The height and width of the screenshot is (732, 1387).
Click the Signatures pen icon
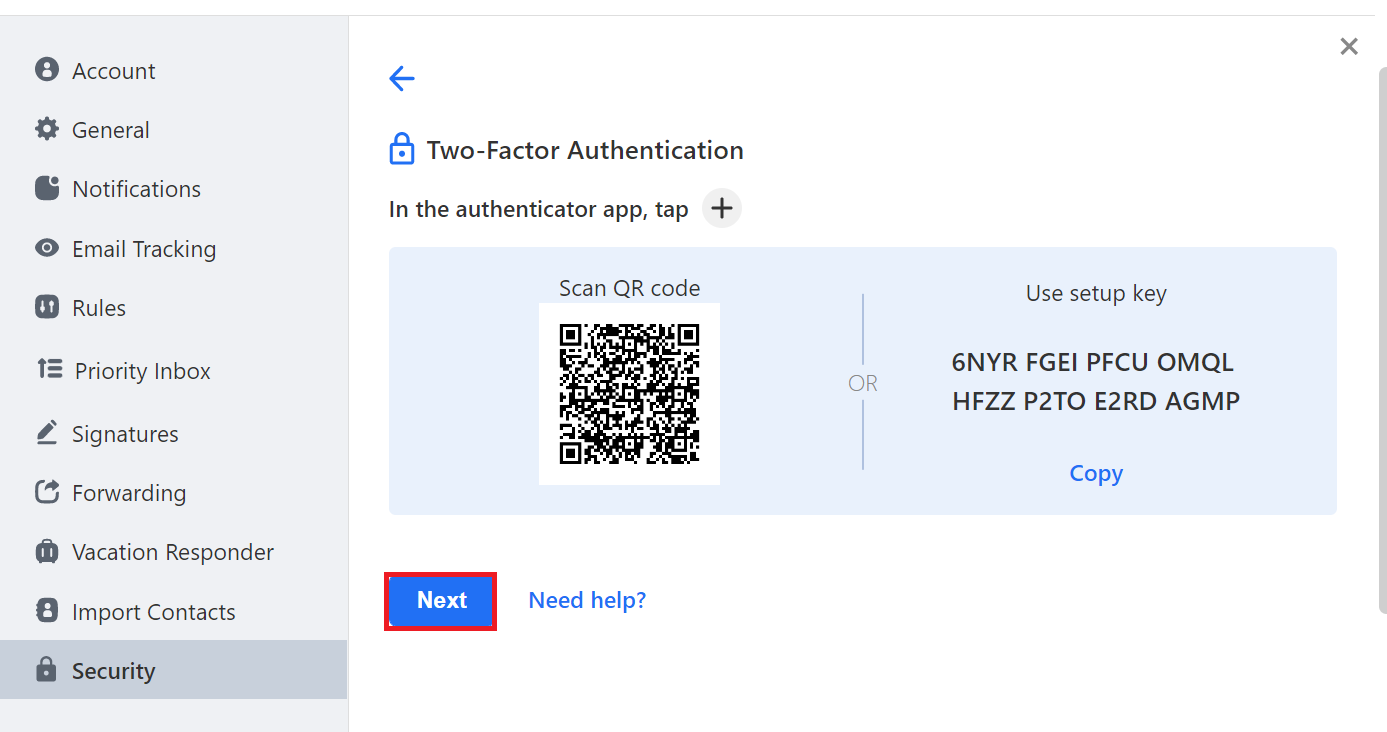47,432
